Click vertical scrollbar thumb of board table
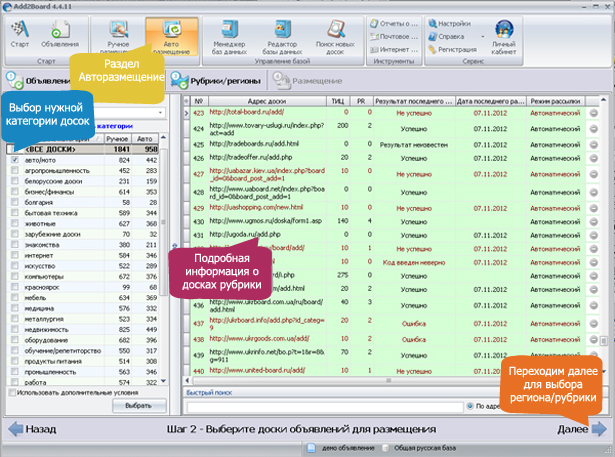Image resolution: width=615 pixels, height=457 pixels. [x=604, y=340]
